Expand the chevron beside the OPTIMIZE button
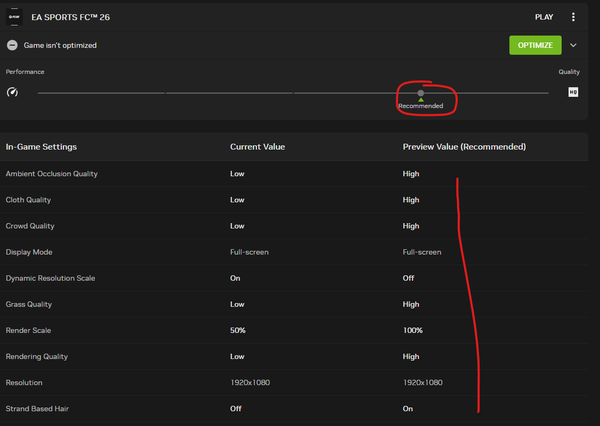This screenshot has width=600, height=426. [573, 45]
